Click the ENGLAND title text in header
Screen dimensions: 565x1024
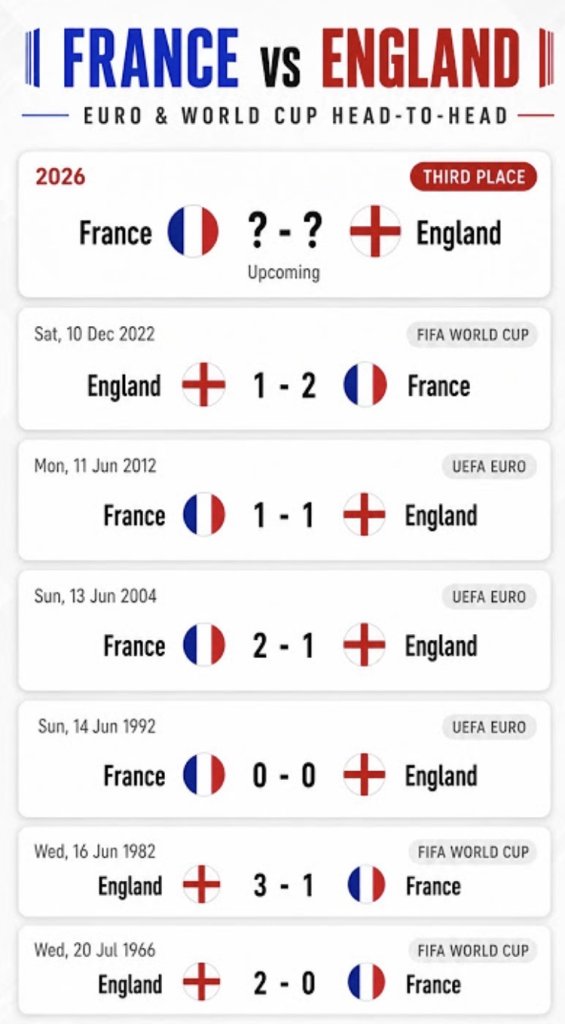tap(421, 57)
